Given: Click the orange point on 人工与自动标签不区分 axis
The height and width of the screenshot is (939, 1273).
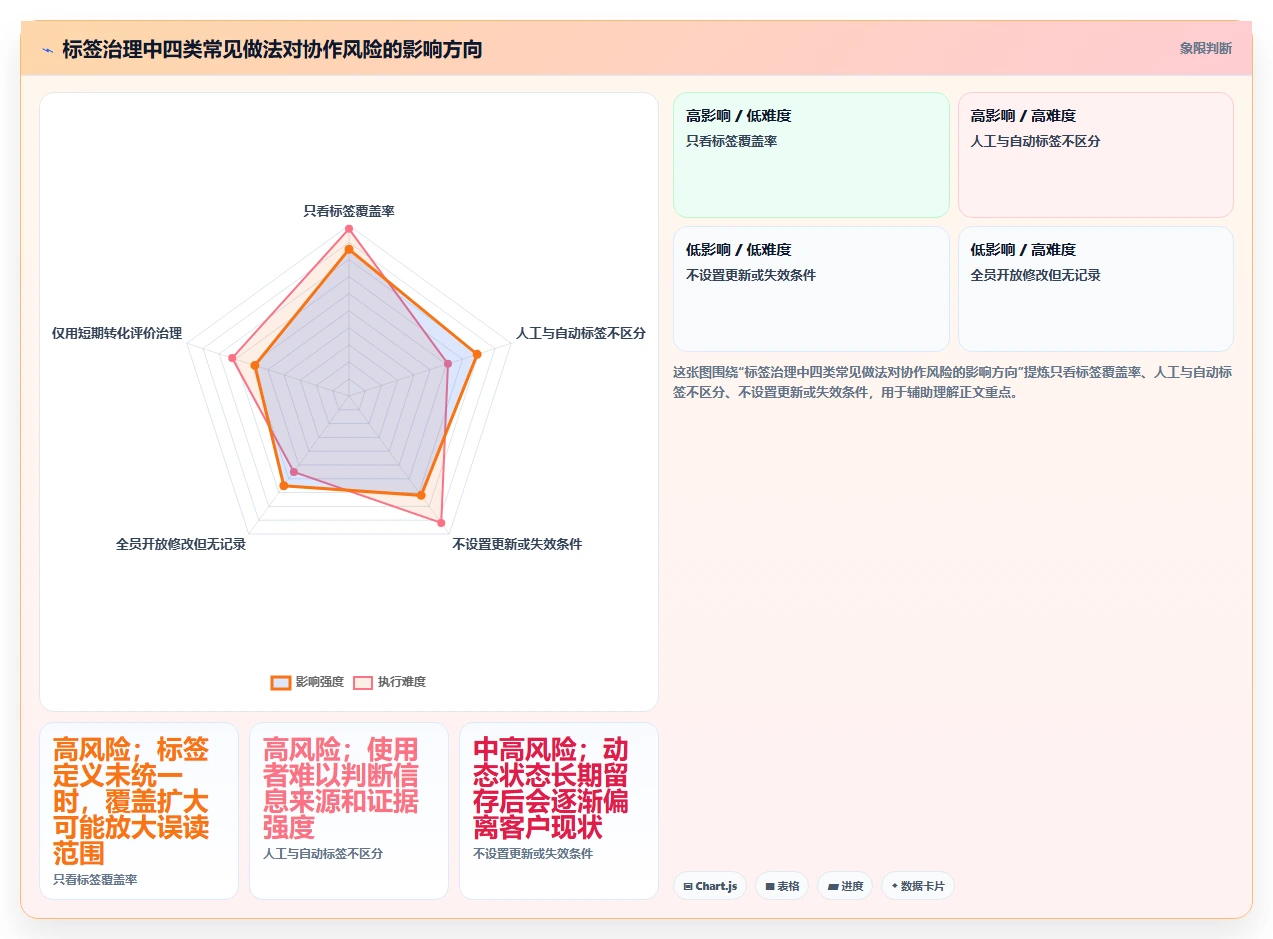Looking at the screenshot, I should 477,354.
